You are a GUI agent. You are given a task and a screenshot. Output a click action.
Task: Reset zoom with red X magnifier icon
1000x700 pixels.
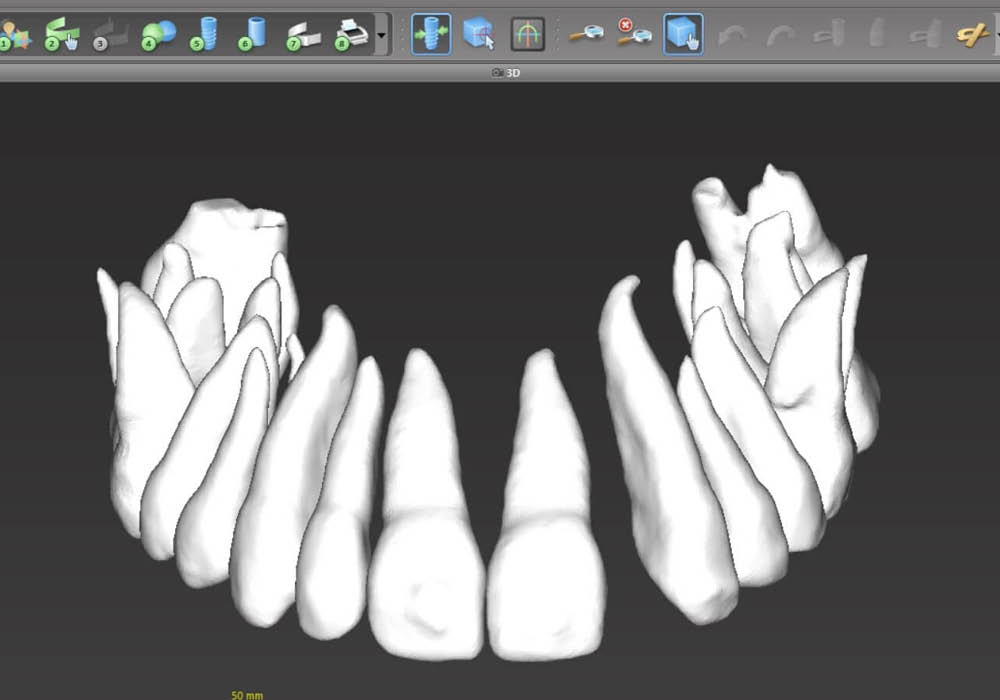[x=633, y=34]
